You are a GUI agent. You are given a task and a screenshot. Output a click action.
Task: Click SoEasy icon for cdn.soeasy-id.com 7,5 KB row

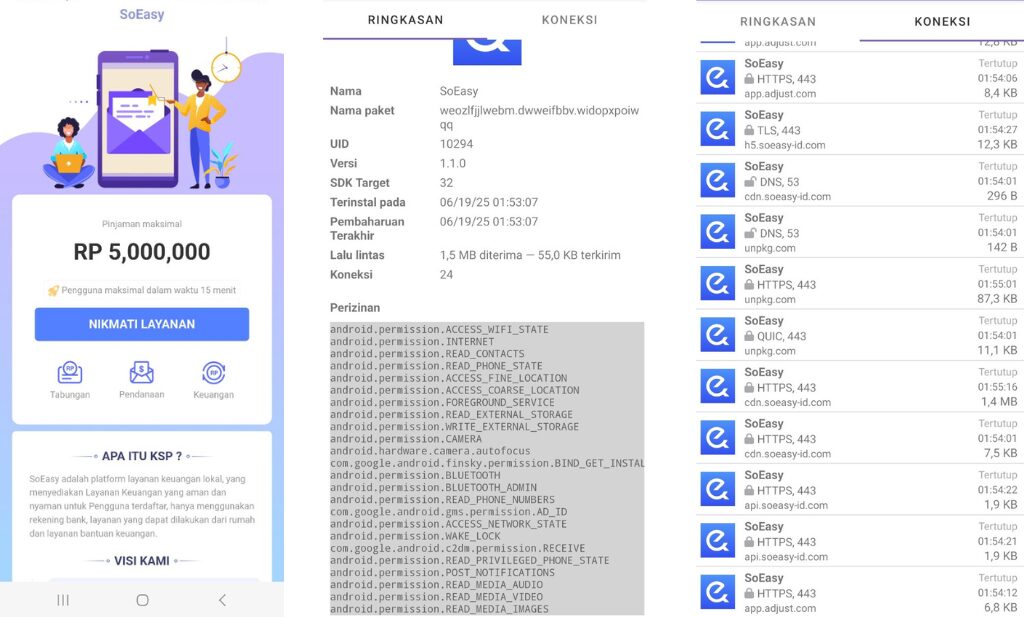click(x=718, y=439)
